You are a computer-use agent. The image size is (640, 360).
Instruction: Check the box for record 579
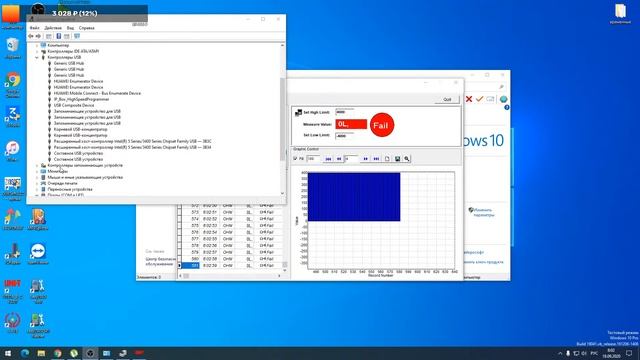pos(179,252)
